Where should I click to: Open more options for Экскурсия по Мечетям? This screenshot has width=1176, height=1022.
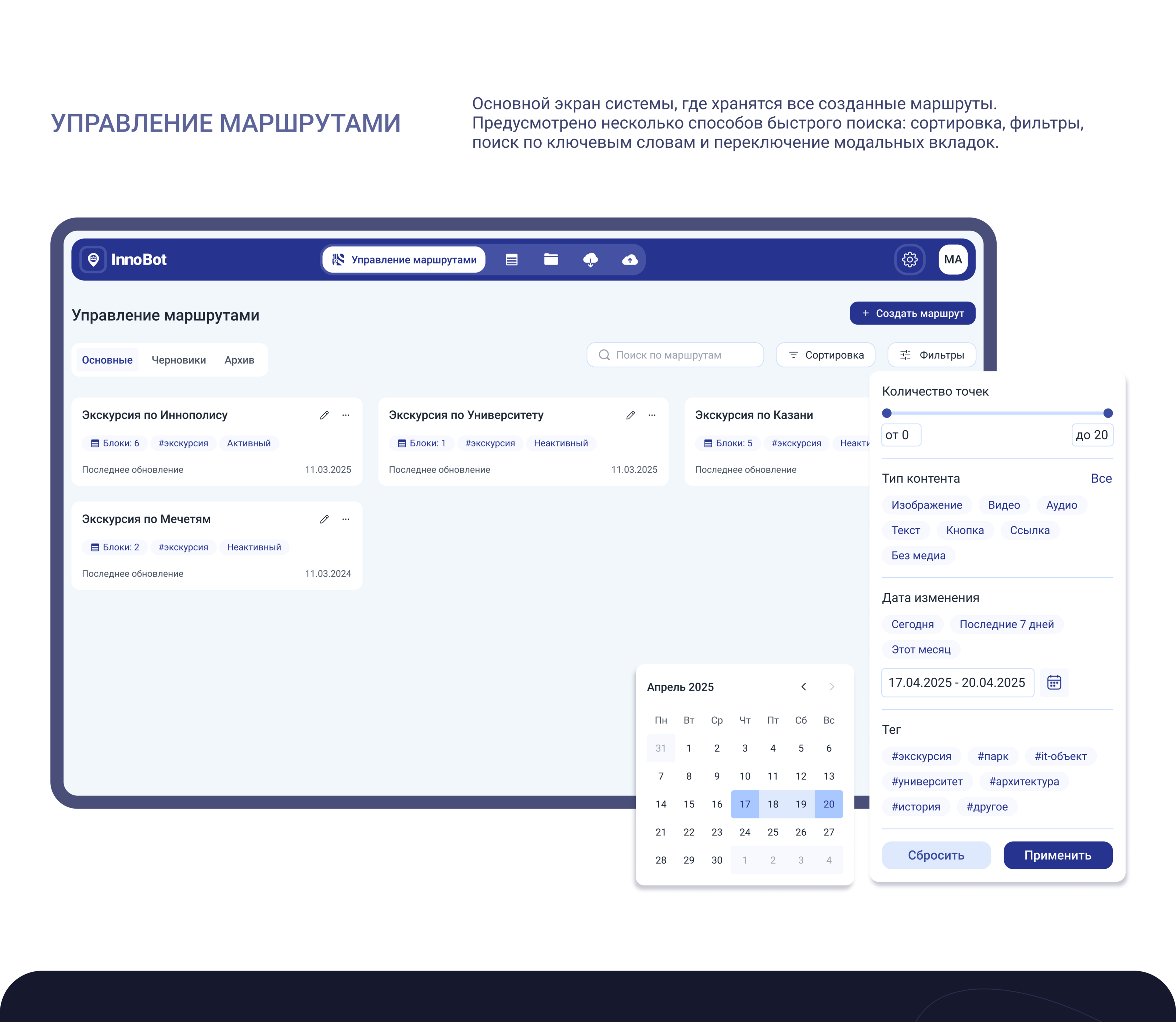pyautogui.click(x=346, y=519)
